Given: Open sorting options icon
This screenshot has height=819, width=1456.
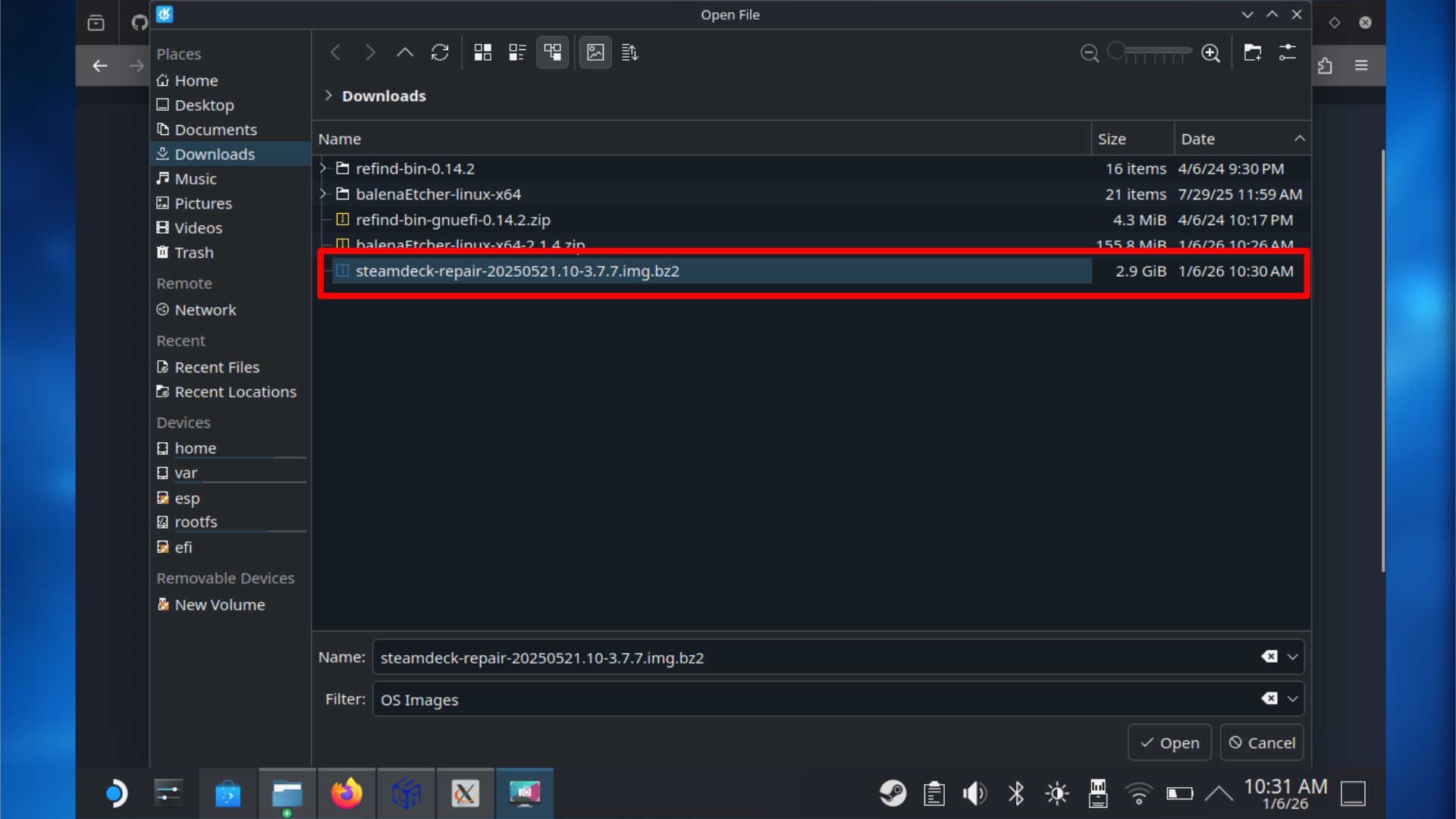Looking at the screenshot, I should [629, 52].
